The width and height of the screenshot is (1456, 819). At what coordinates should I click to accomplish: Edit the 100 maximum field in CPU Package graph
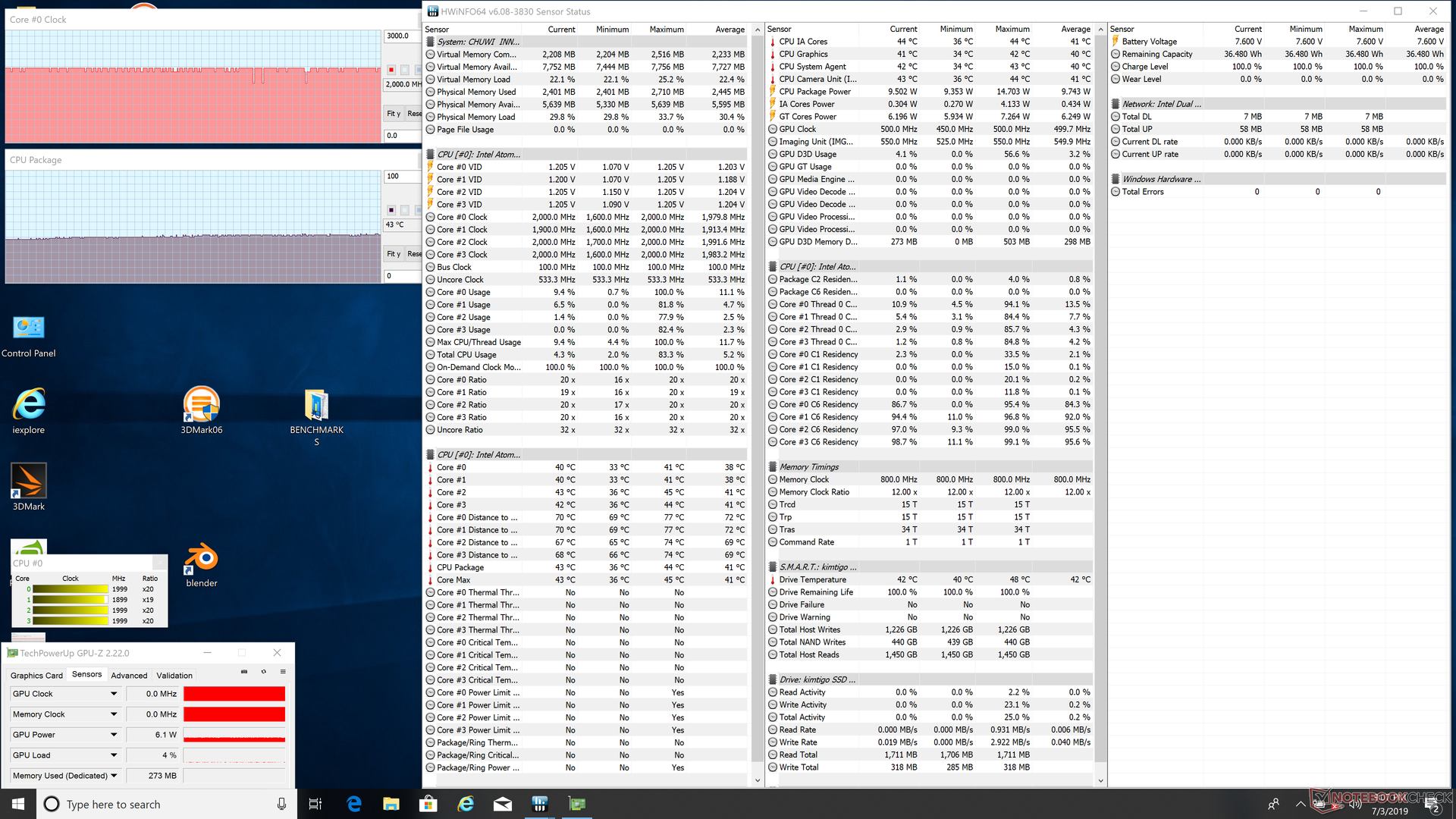tap(402, 177)
